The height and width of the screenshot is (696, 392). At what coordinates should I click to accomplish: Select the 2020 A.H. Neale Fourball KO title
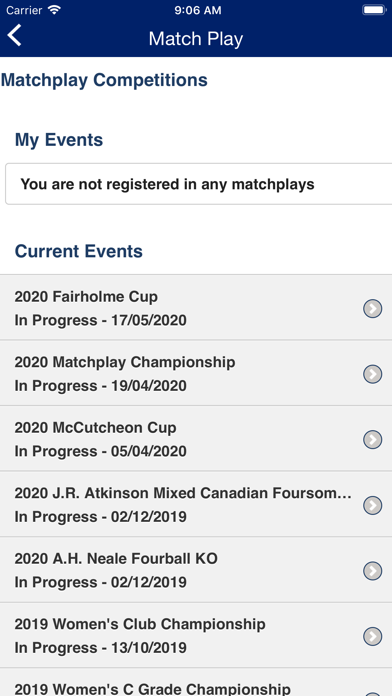click(x=116, y=558)
